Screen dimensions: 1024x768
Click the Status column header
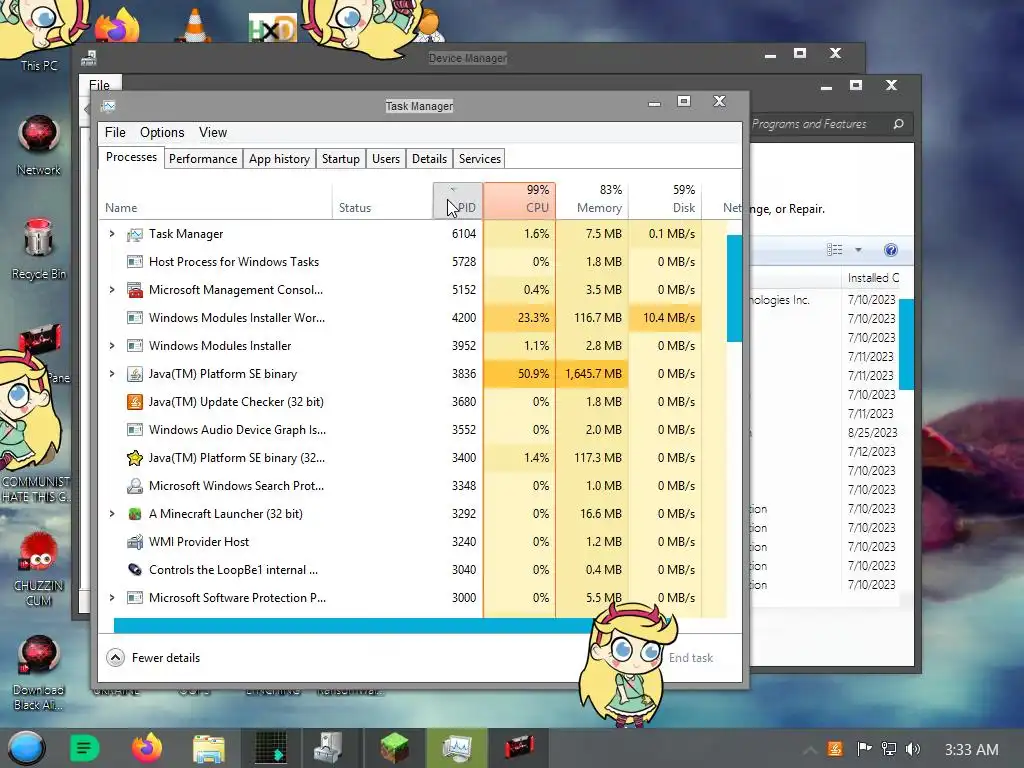383,200
